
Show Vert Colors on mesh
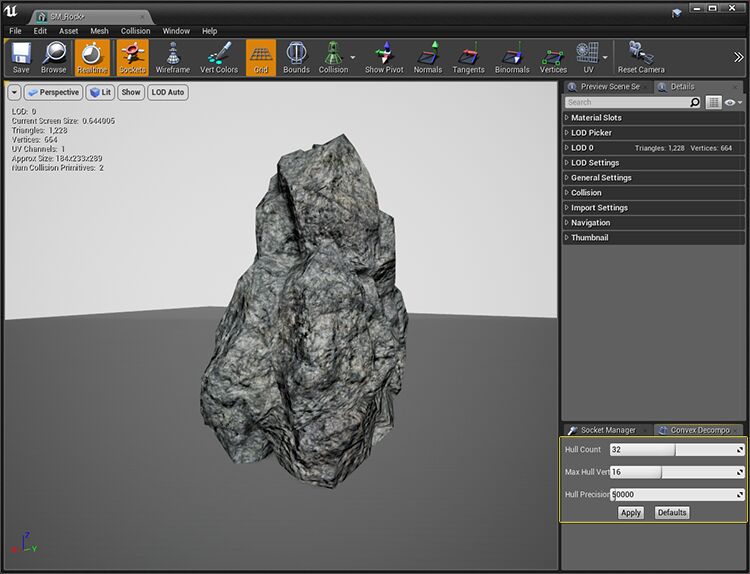219,57
